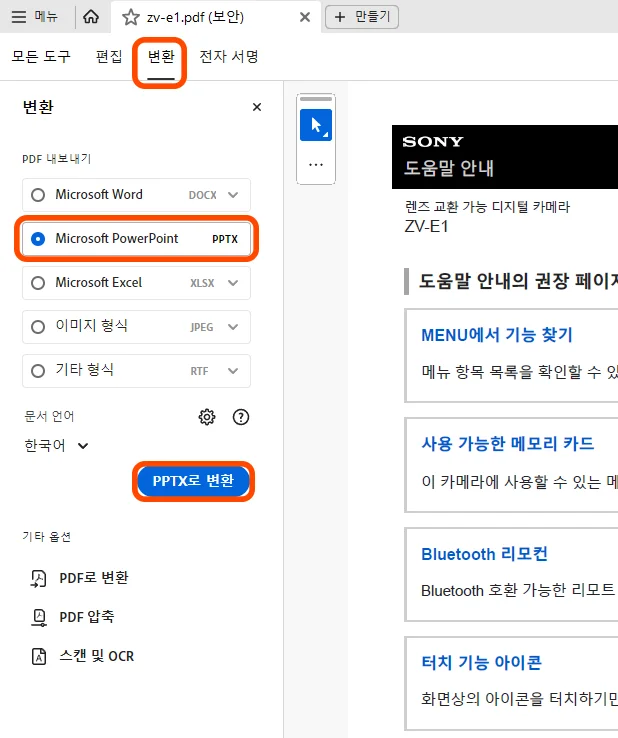Select the Microsoft Excel radio button

tap(38, 283)
